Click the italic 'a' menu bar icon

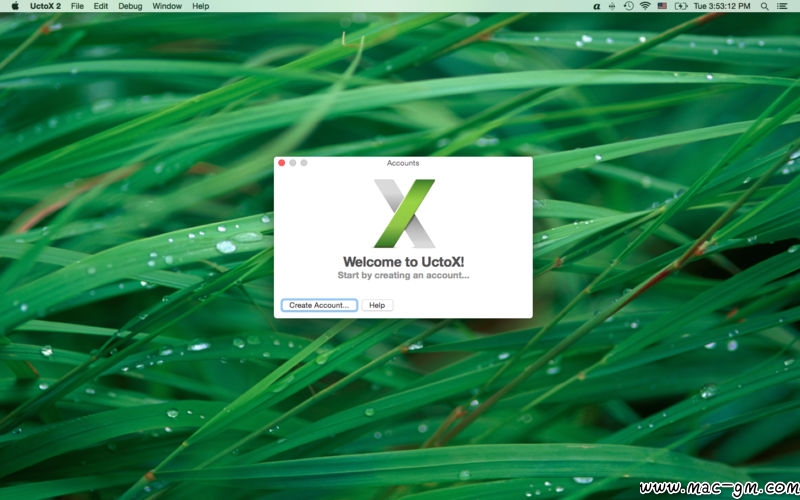coord(596,6)
